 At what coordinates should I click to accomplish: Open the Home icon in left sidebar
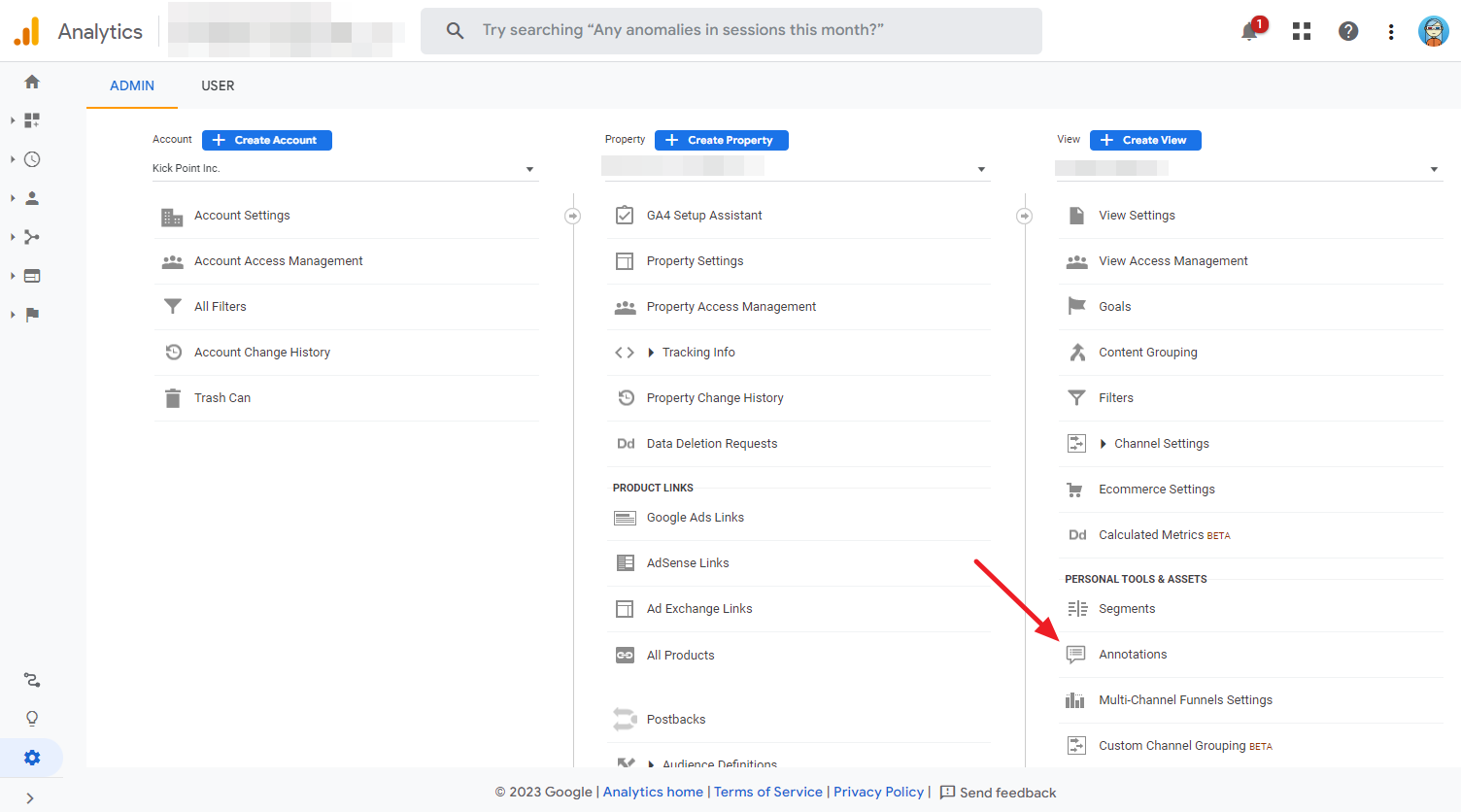click(32, 82)
